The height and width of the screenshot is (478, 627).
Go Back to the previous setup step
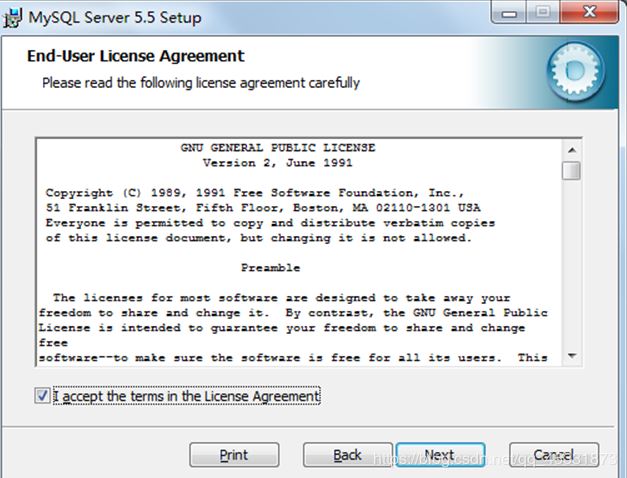point(347,455)
